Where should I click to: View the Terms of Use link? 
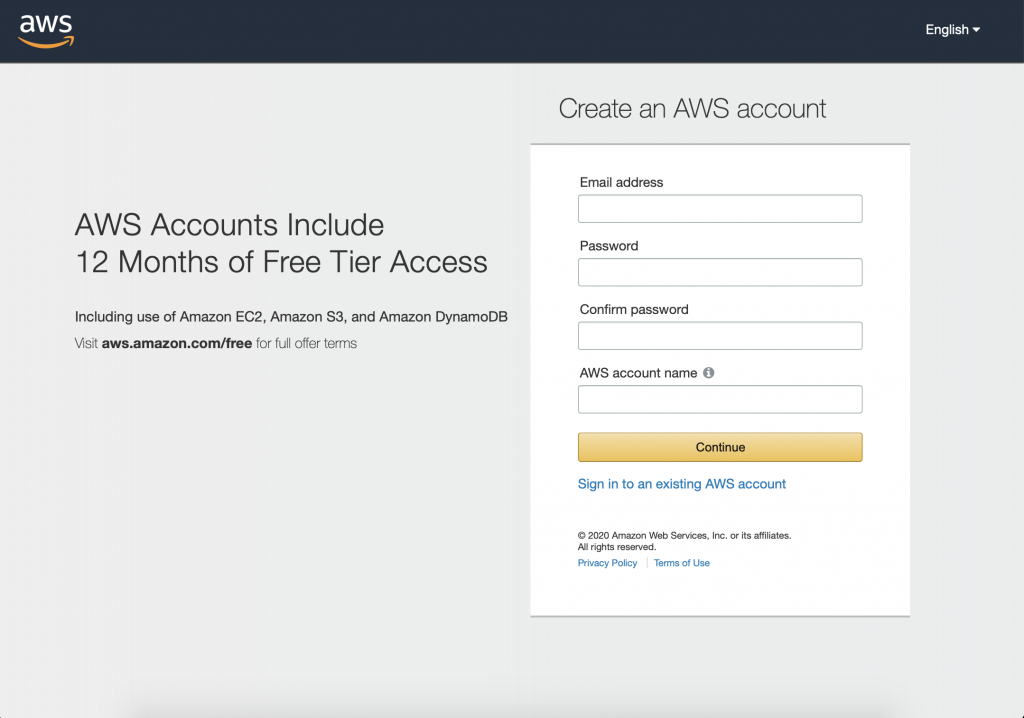pyautogui.click(x=682, y=563)
